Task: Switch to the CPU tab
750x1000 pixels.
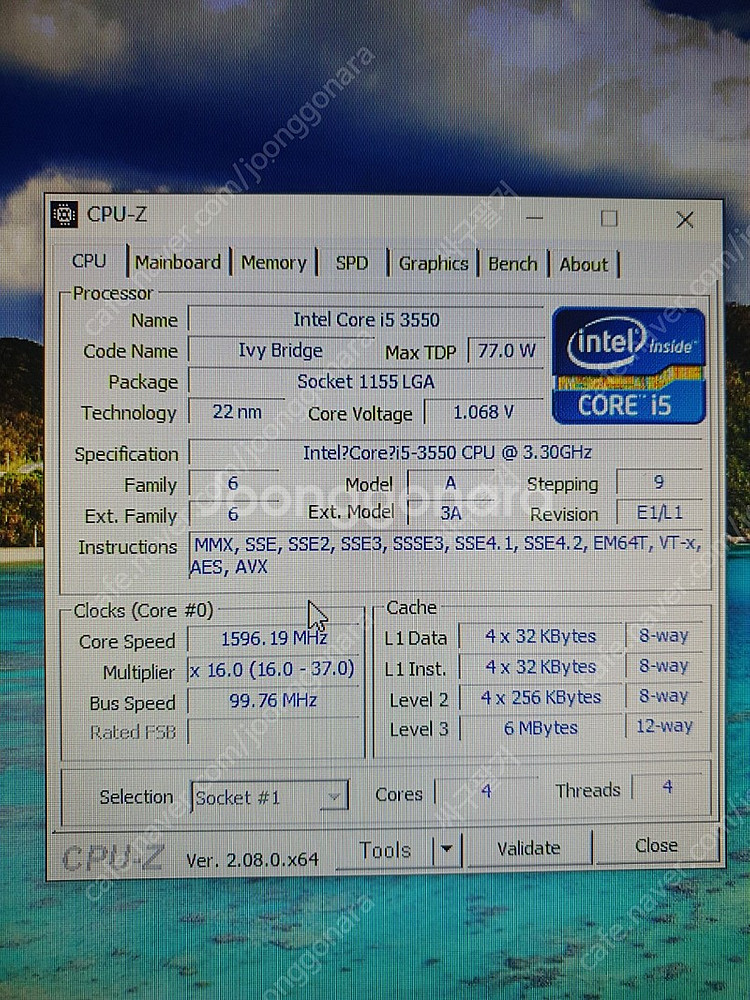Action: [x=89, y=261]
